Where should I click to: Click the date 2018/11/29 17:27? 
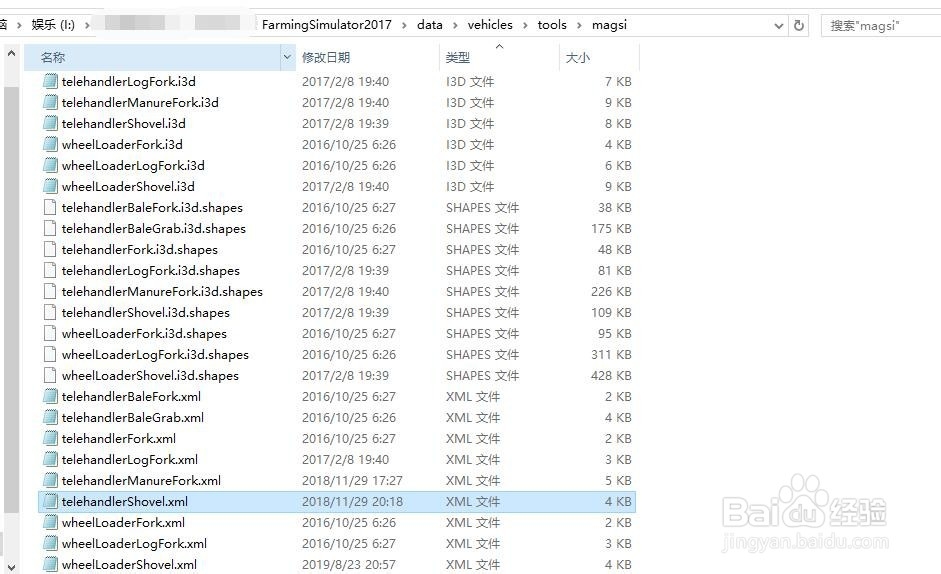click(x=352, y=480)
